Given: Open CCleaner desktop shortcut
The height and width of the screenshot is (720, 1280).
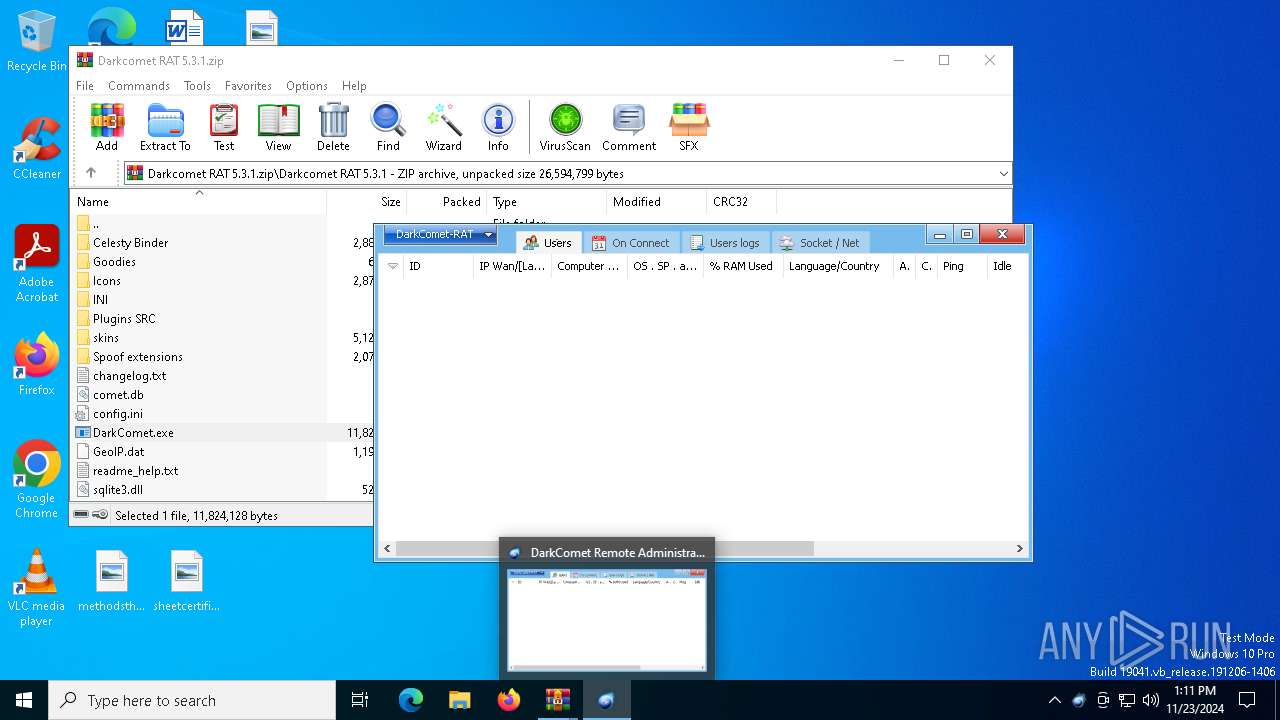Looking at the screenshot, I should pos(37,148).
